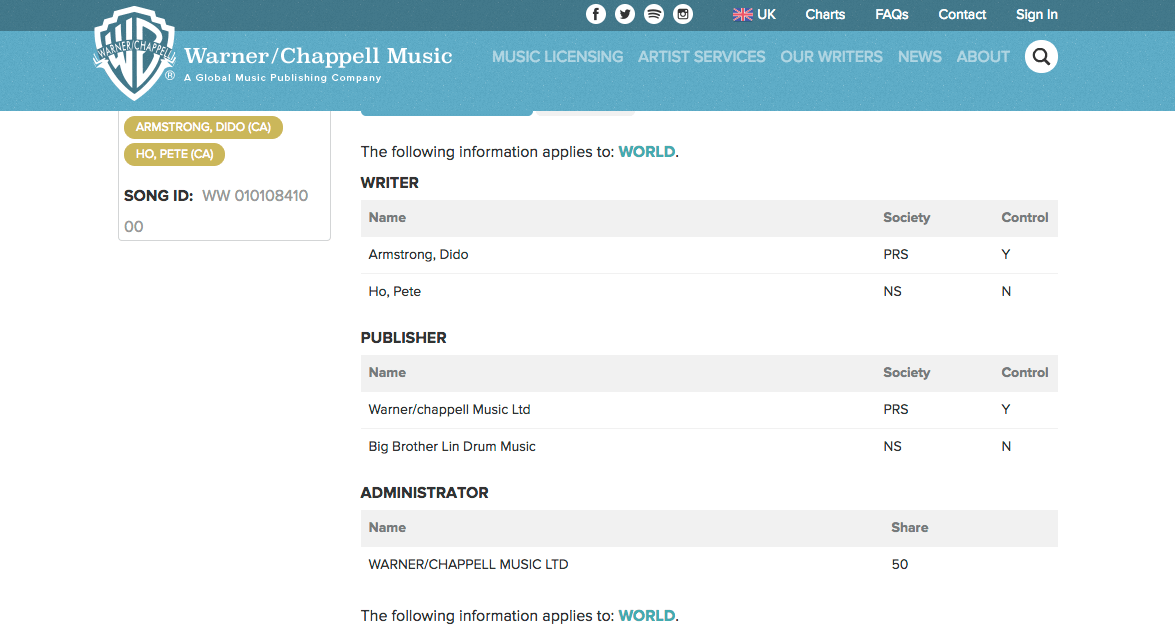Click the Instagram icon
Image resolution: width=1175 pixels, height=626 pixels.
coord(683,14)
